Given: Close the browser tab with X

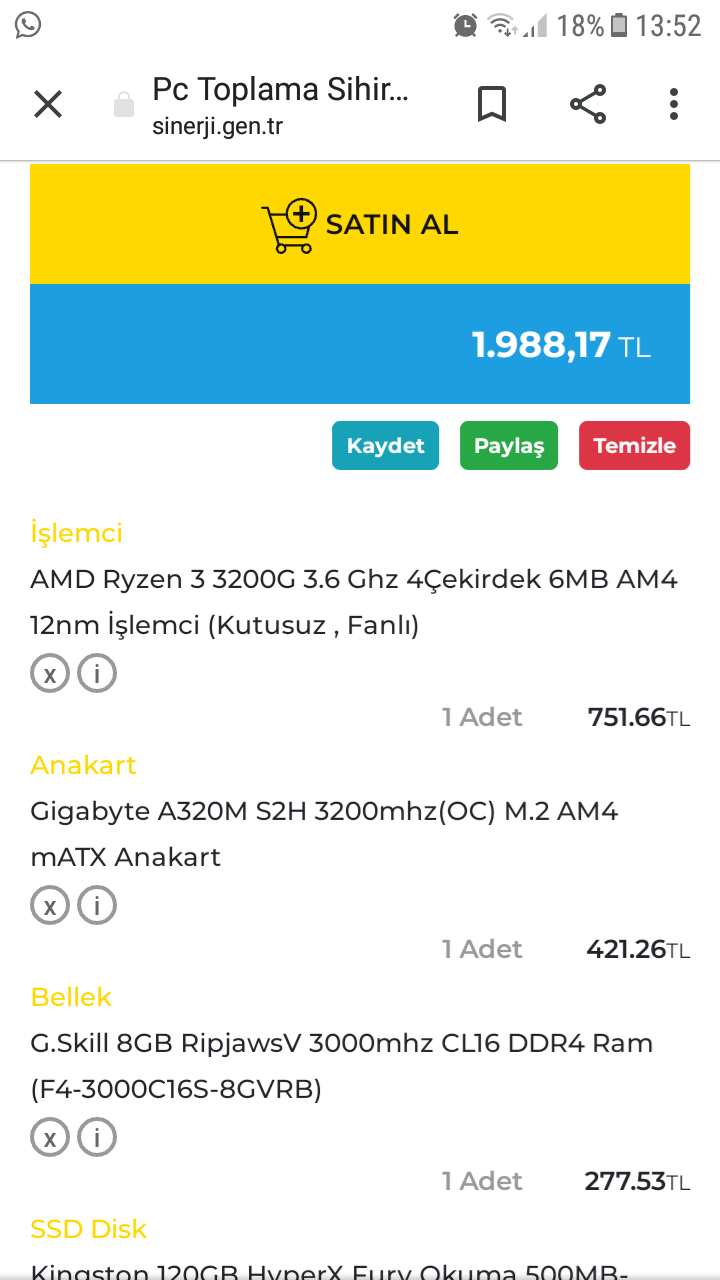Looking at the screenshot, I should click(48, 104).
